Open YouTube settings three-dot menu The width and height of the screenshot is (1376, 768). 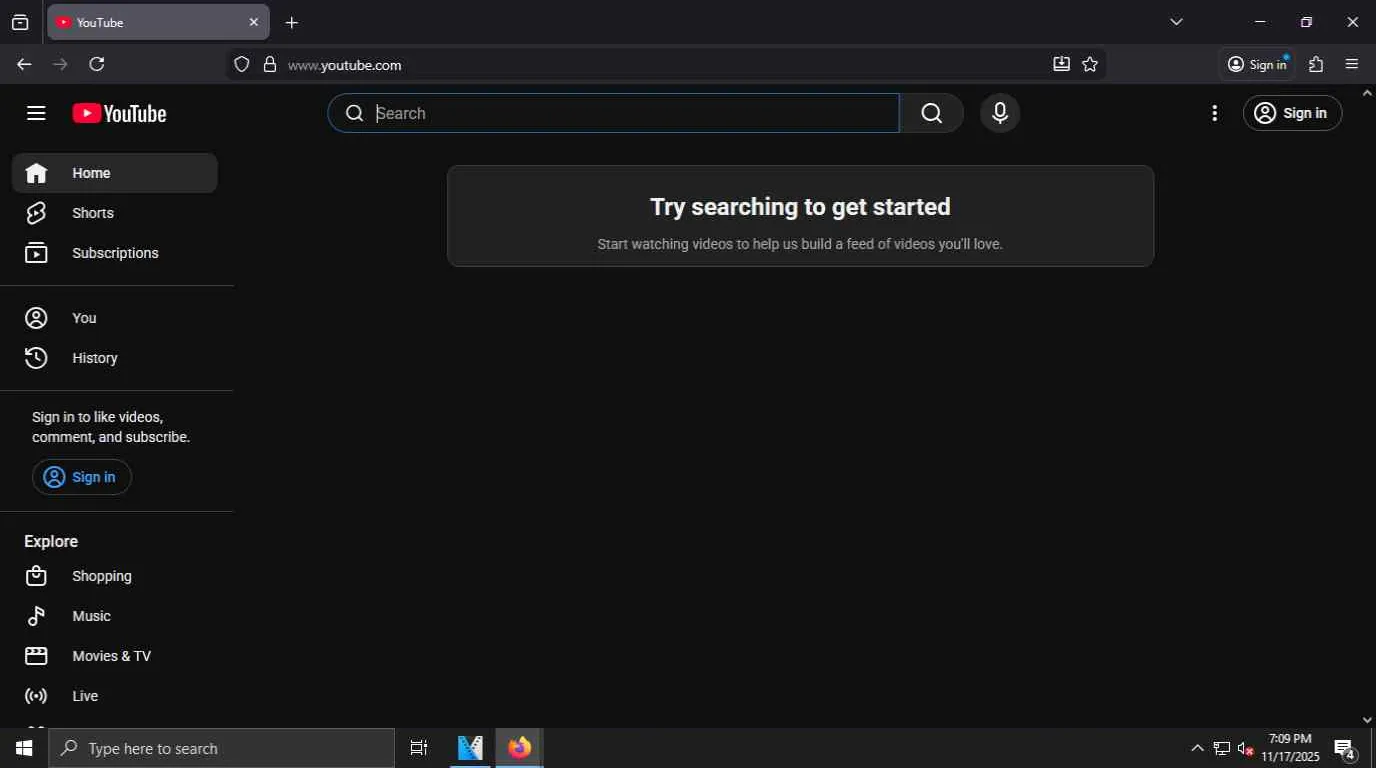1215,113
